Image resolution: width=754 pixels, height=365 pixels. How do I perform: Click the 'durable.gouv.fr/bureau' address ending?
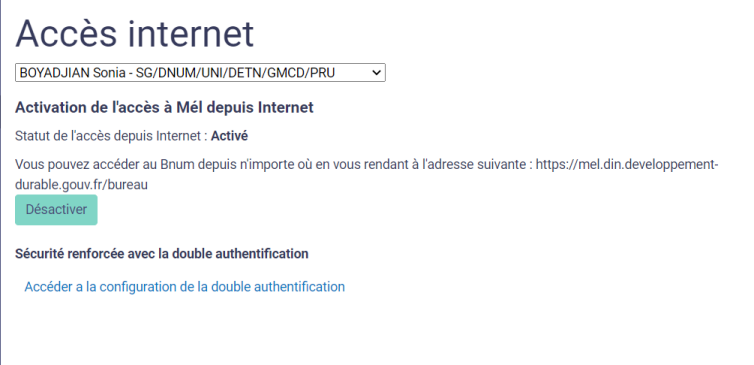81,185
